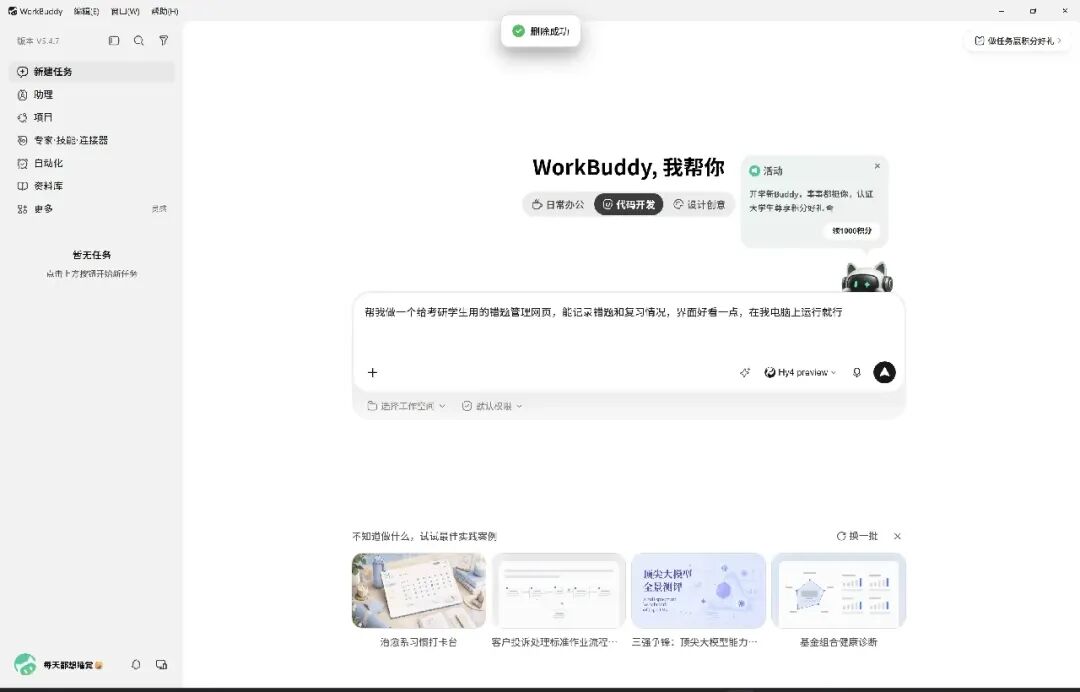Switch to the 日常办公 tab

[x=558, y=205]
